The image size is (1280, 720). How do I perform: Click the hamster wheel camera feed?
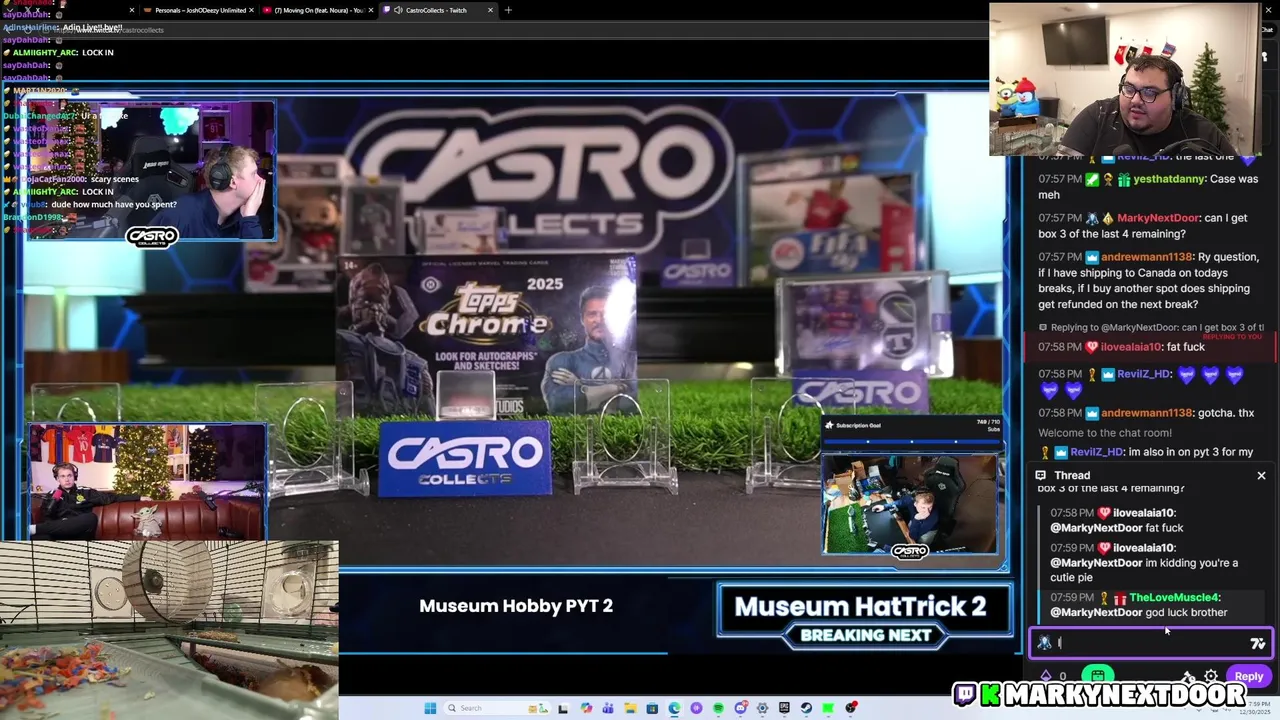(169, 630)
